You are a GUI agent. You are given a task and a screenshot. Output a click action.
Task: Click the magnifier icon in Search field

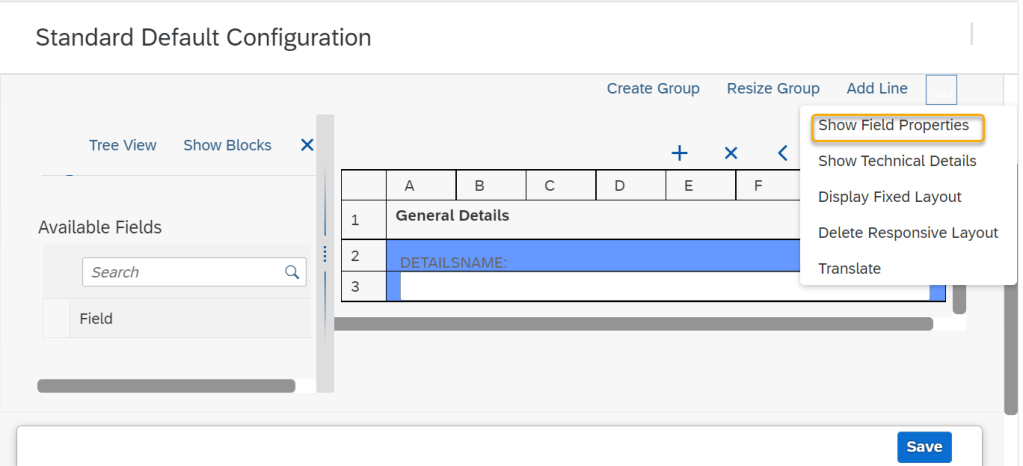tap(292, 272)
